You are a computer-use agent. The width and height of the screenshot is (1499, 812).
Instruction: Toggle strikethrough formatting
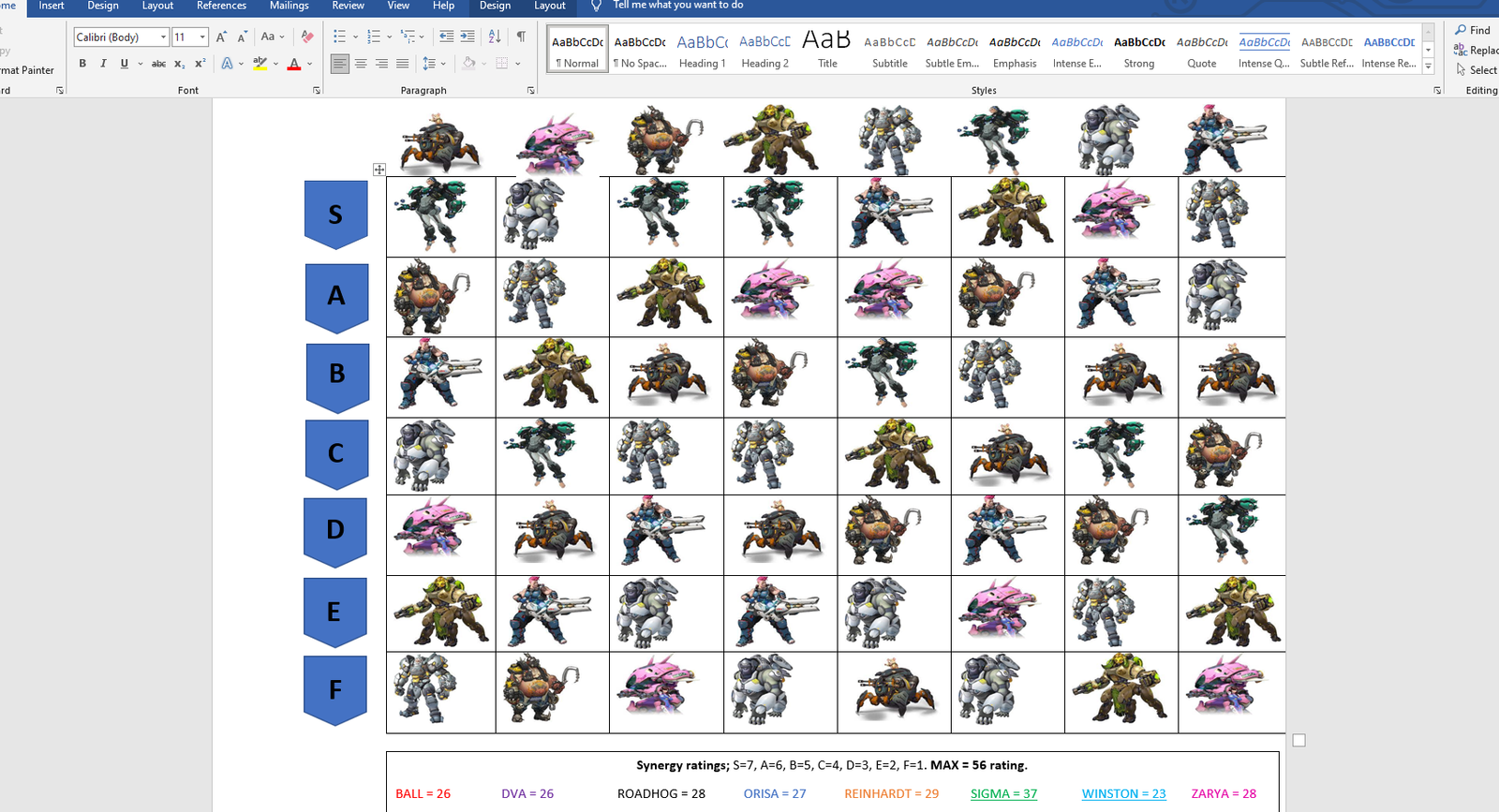pos(159,64)
